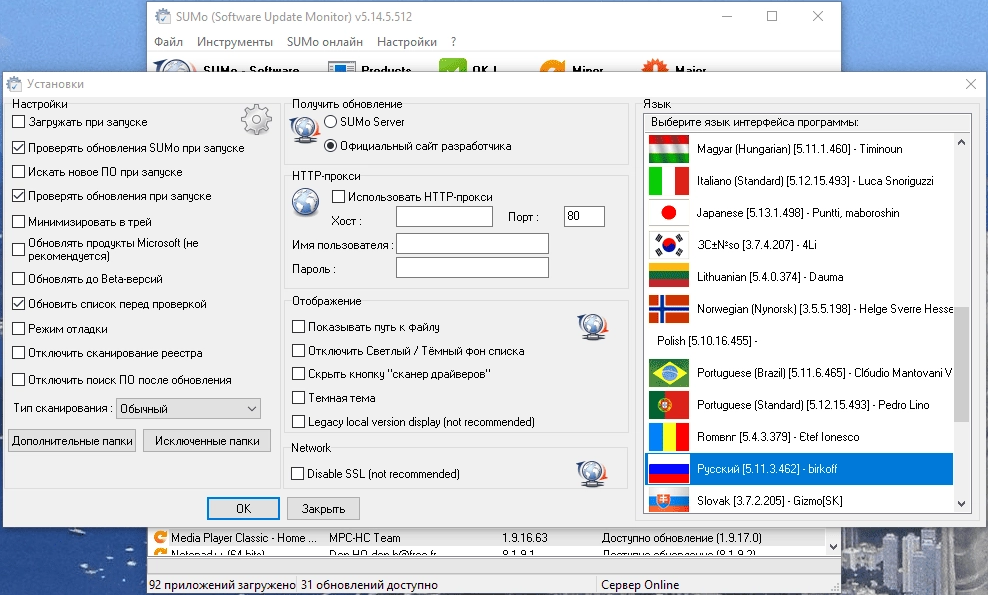988x595 pixels.
Task: Click the globe monitor icon beside SUMo Server
Action: tap(305, 130)
